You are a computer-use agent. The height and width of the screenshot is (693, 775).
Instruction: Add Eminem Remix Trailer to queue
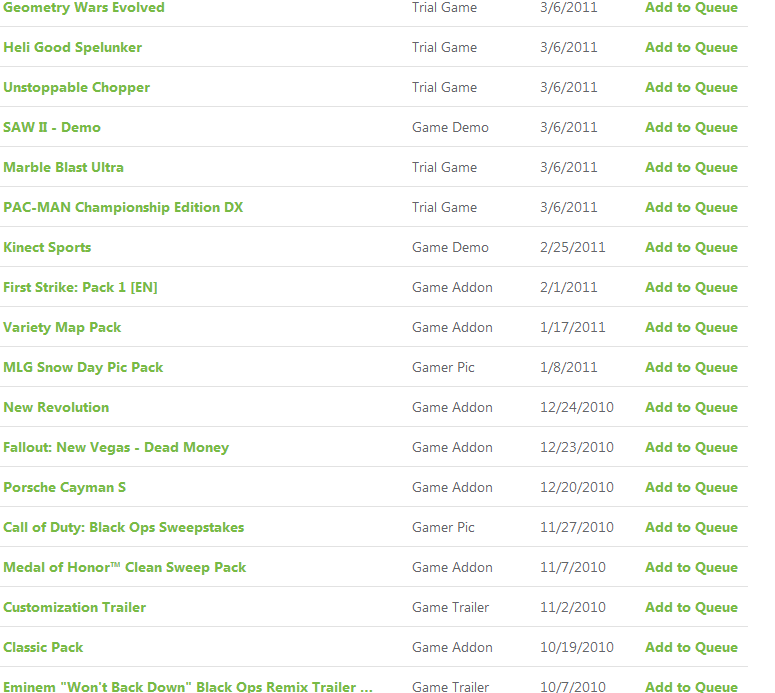(691, 687)
